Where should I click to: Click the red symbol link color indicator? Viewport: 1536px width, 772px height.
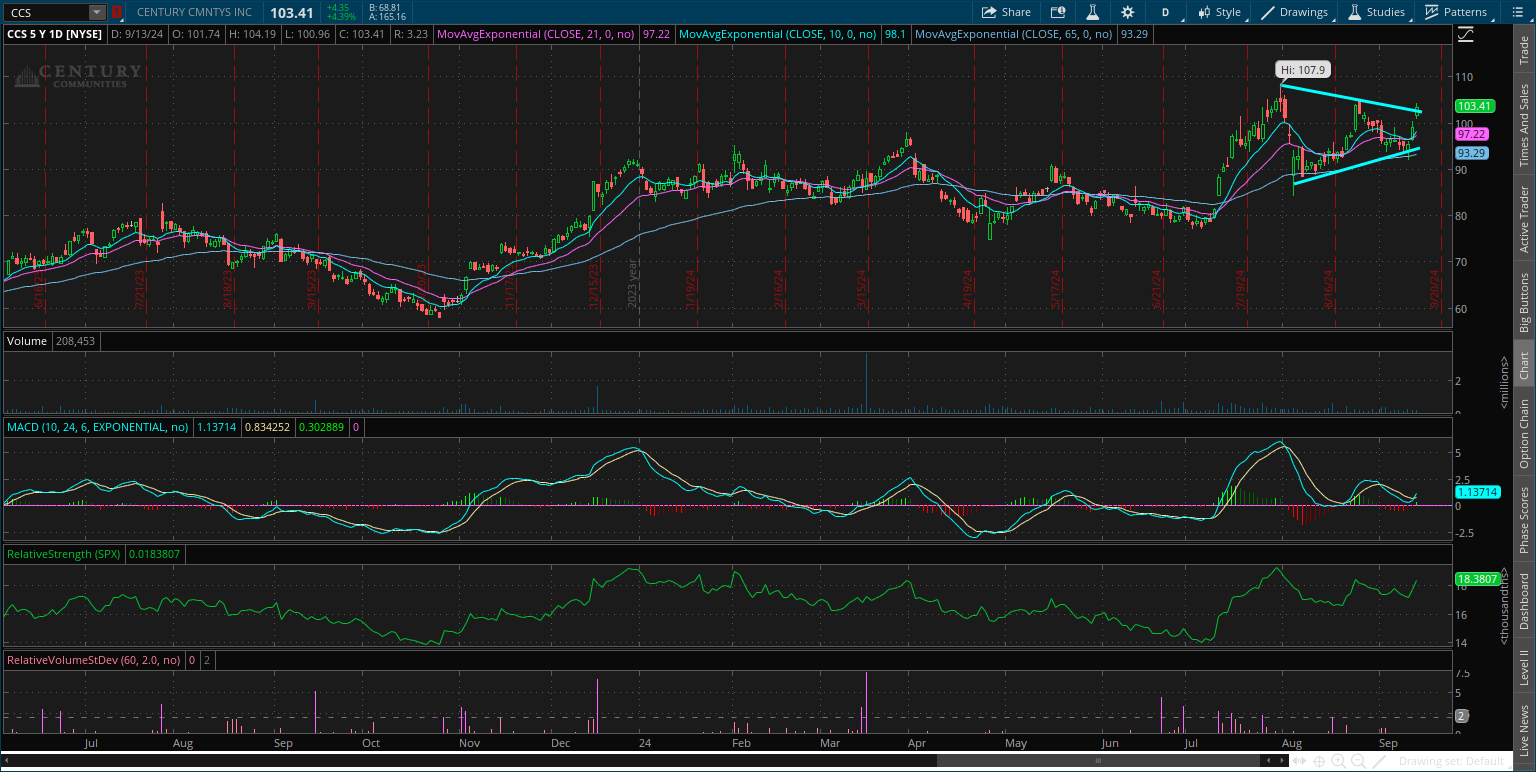[x=116, y=12]
